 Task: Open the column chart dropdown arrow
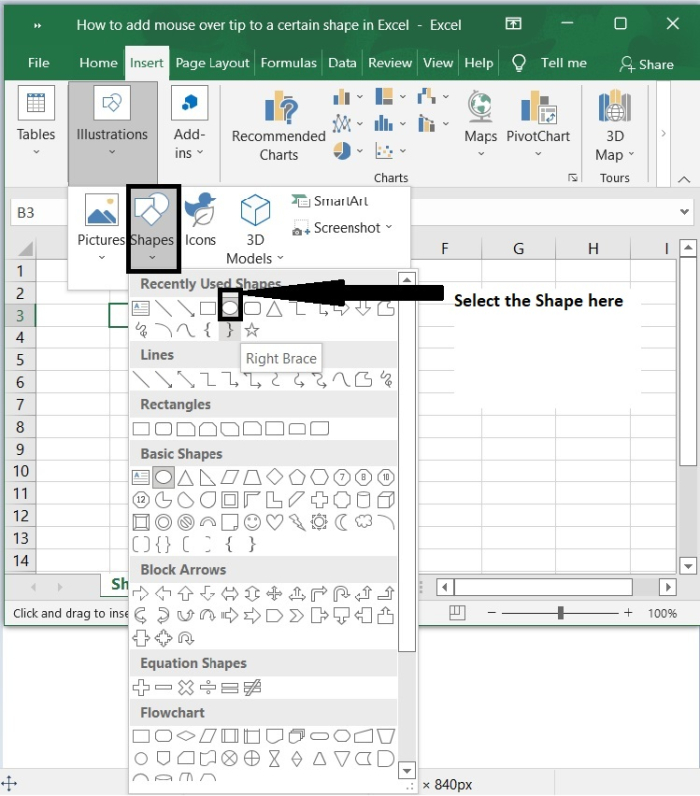[x=360, y=96]
